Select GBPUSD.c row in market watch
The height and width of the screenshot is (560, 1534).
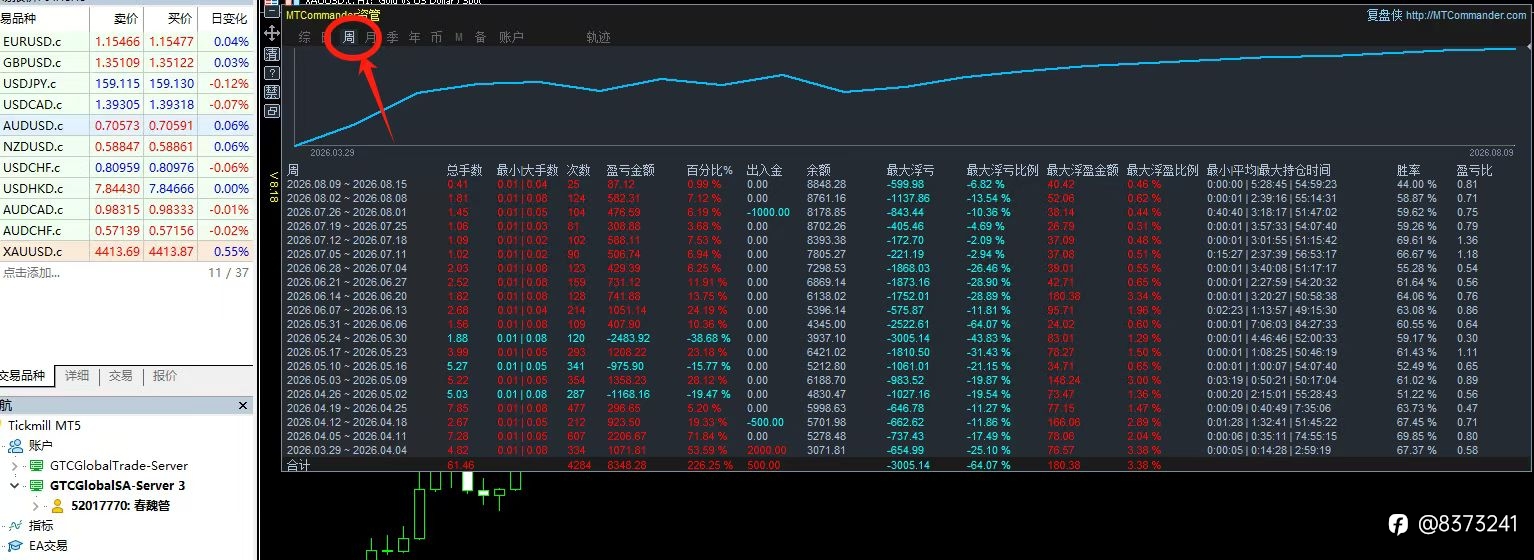click(126, 63)
